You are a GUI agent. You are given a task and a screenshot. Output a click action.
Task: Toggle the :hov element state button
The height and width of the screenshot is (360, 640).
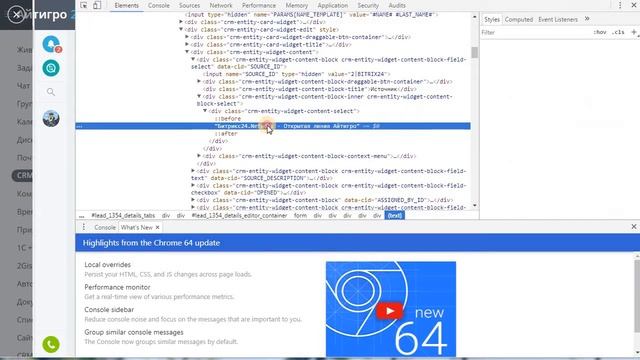600,32
